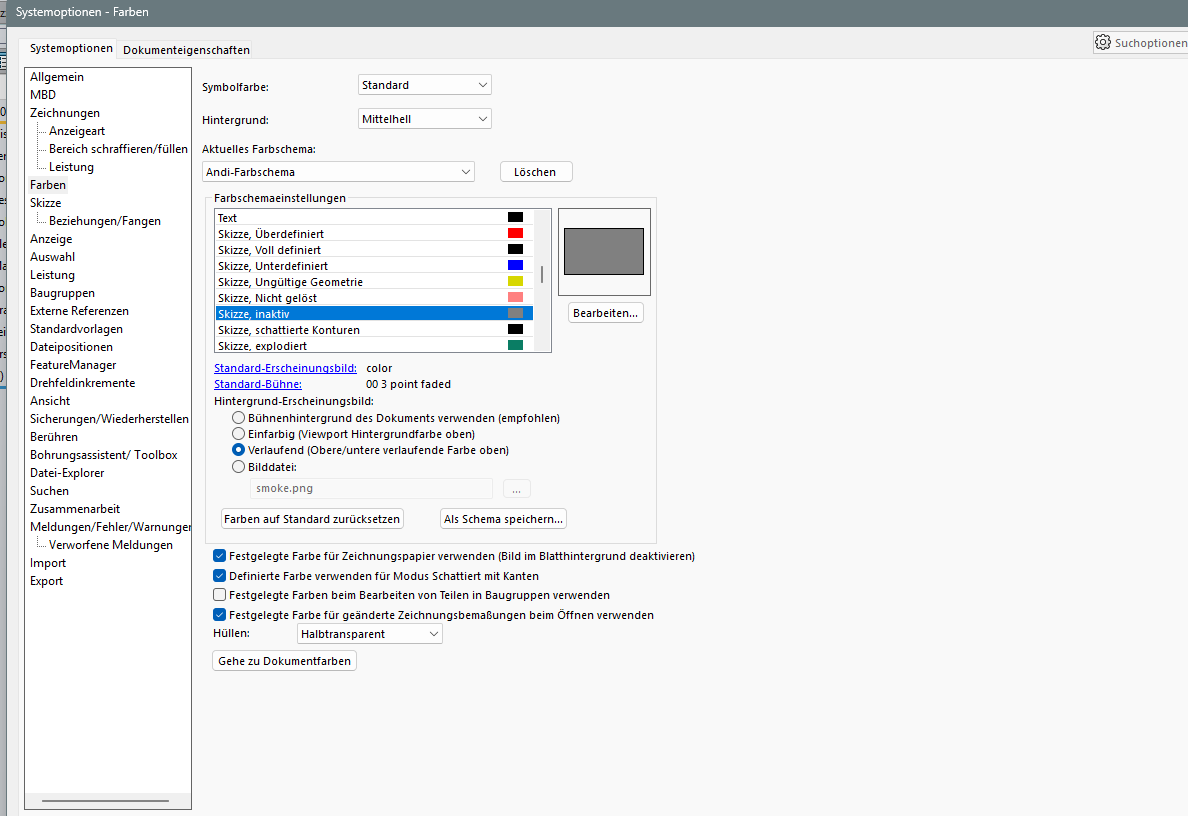The width and height of the screenshot is (1188, 816).
Task: Click the red swatch for Skizze, Überdefiniert
Action: click(515, 233)
